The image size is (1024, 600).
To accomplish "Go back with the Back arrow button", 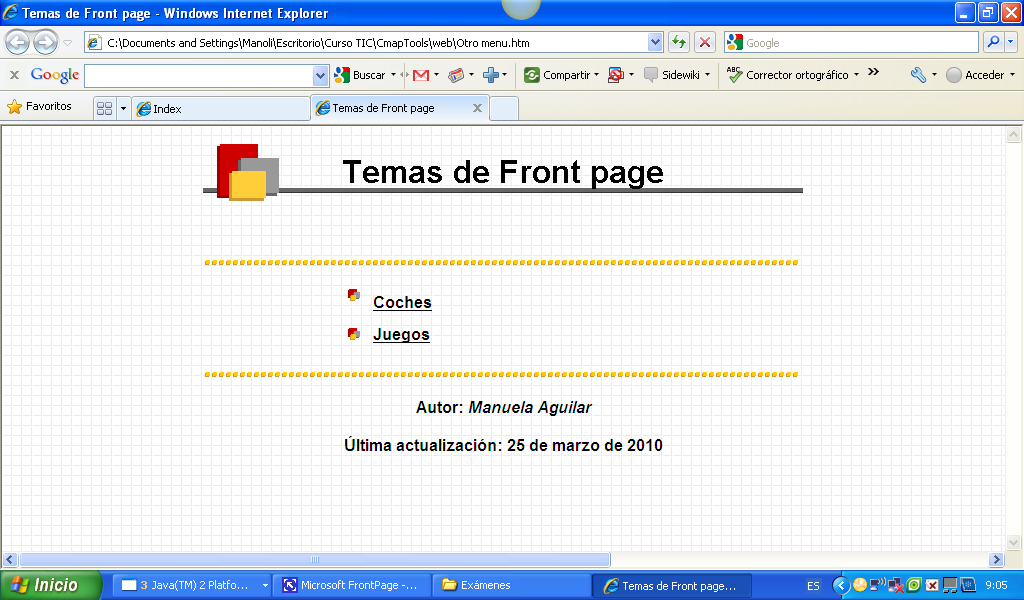I will (x=18, y=42).
